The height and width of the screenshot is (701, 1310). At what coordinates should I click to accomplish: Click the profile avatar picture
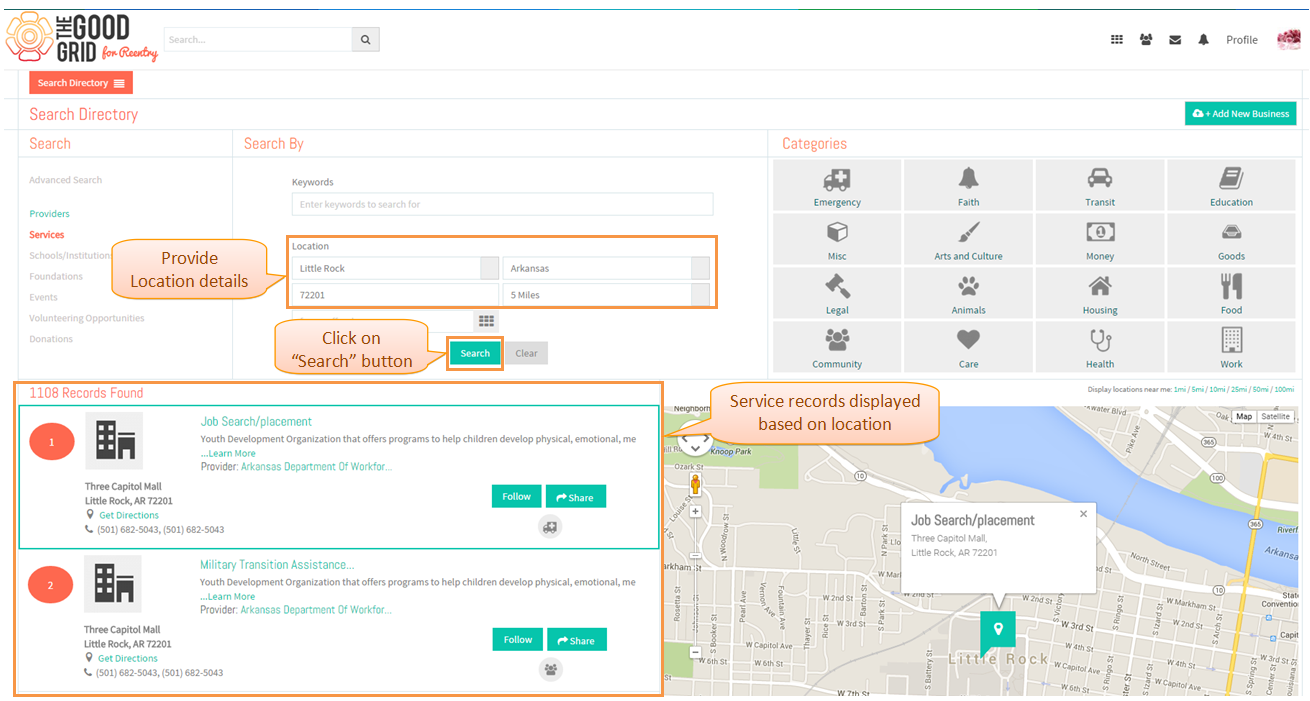[x=1288, y=40]
